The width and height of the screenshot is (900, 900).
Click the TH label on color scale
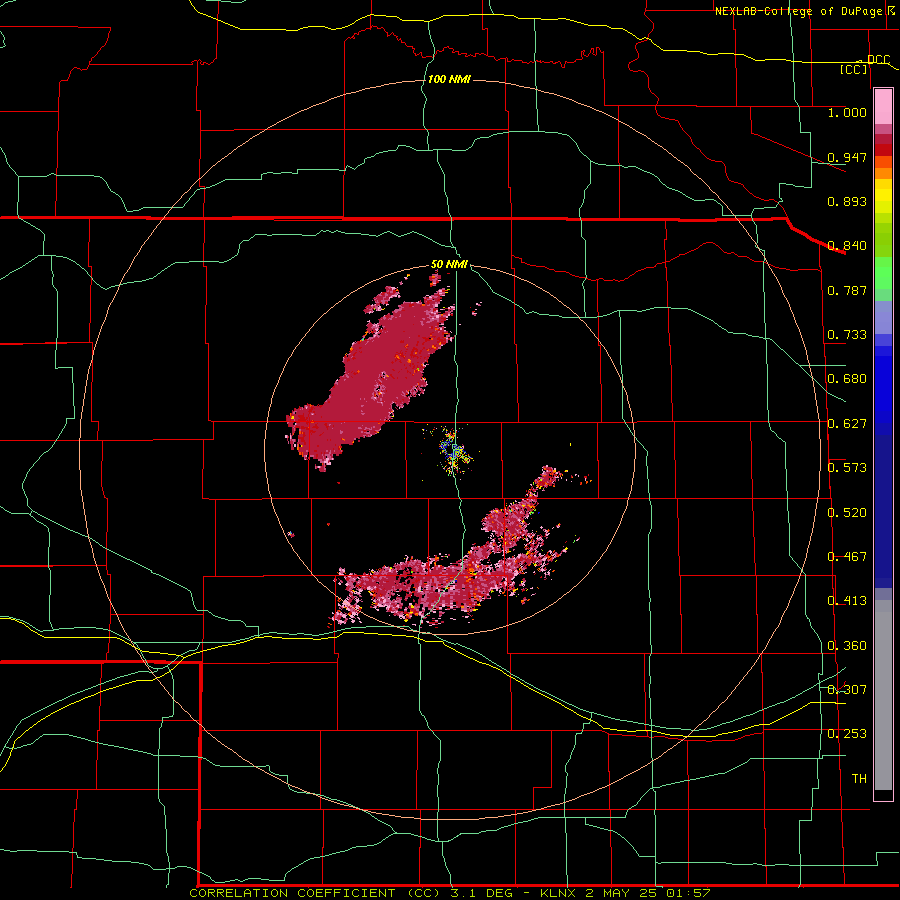(x=859, y=779)
